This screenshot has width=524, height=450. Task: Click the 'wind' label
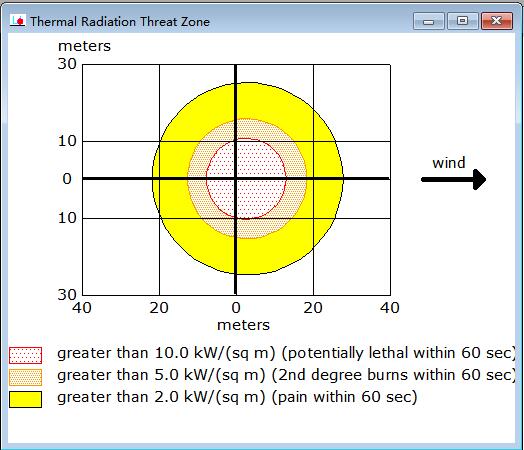point(448,163)
